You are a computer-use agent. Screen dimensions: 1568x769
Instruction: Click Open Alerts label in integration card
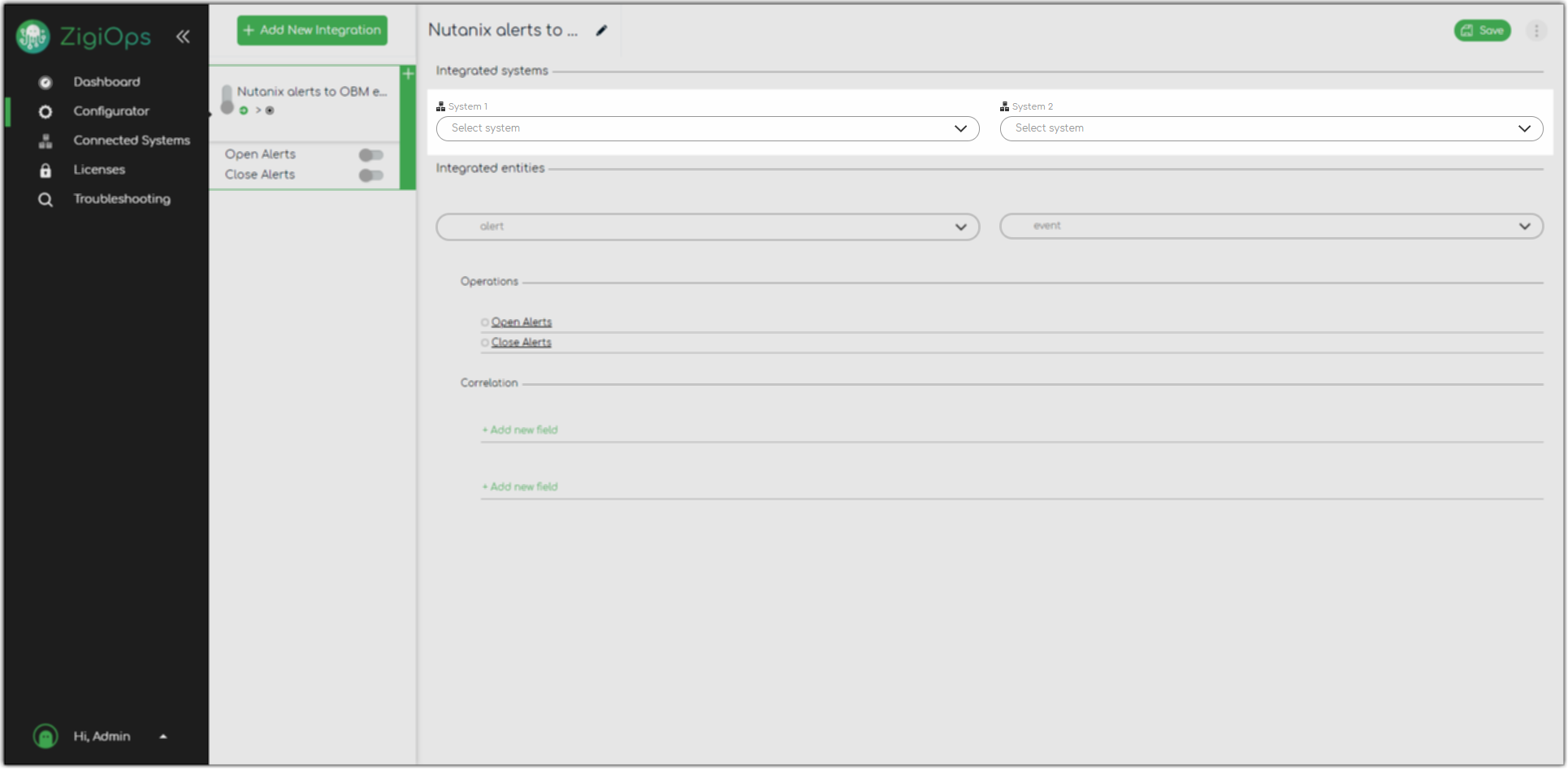[260, 154]
